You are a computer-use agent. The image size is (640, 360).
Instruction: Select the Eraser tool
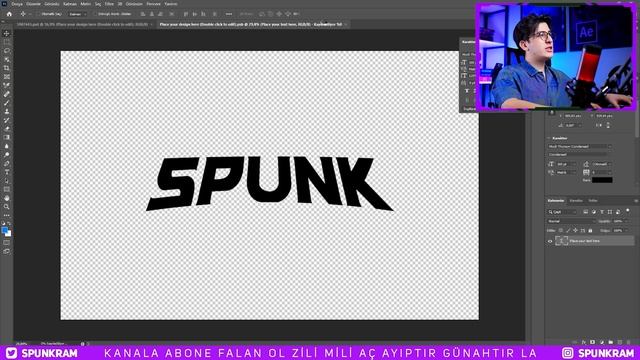point(7,129)
